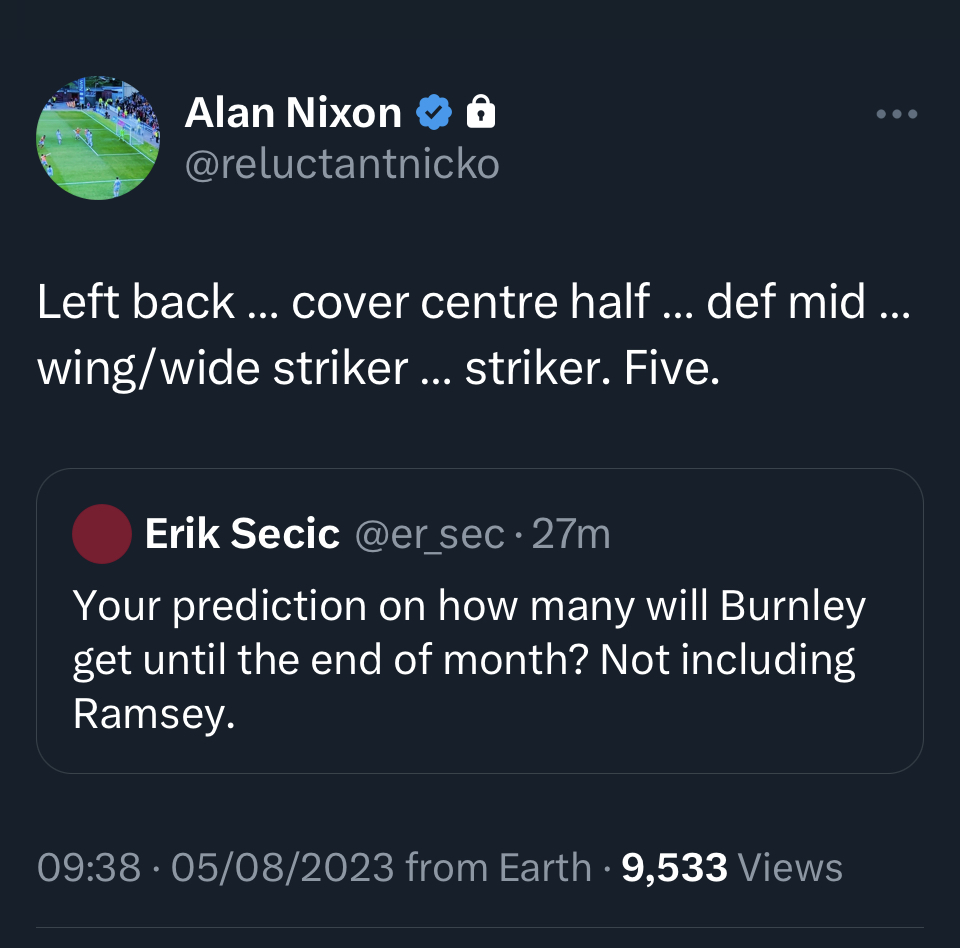Click the 05/08/2023 post date
This screenshot has height=948, width=960.
point(282,868)
